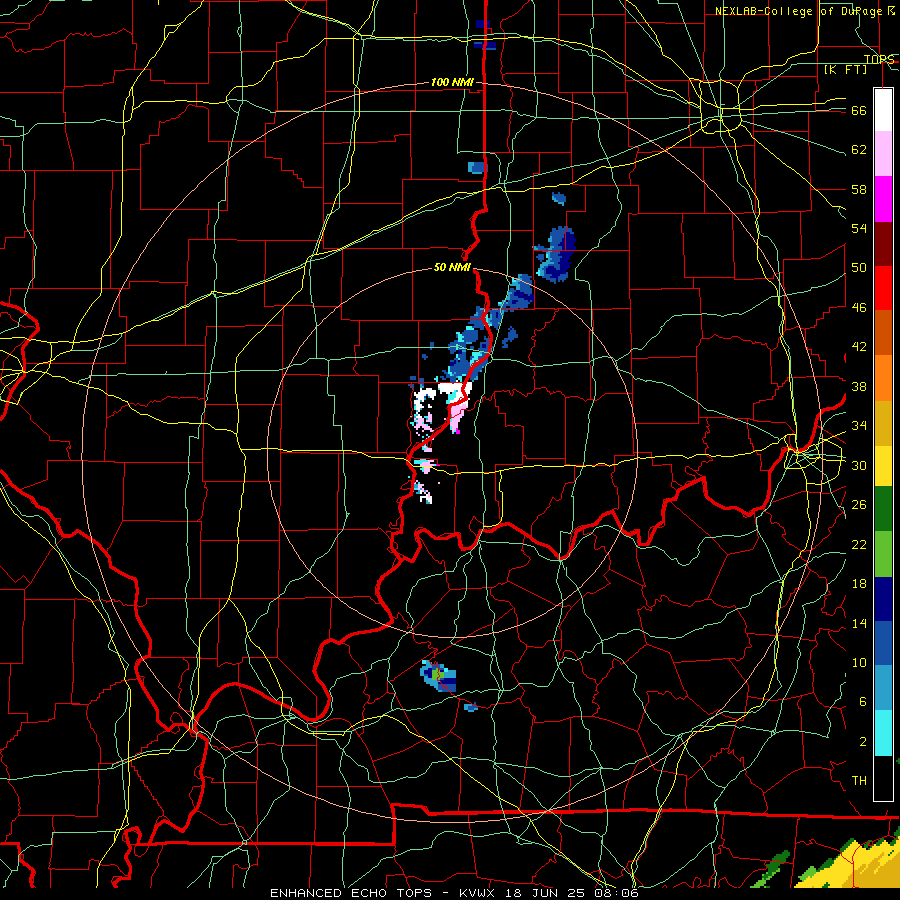Click the '34' scale label
The image size is (900, 900).
859,425
